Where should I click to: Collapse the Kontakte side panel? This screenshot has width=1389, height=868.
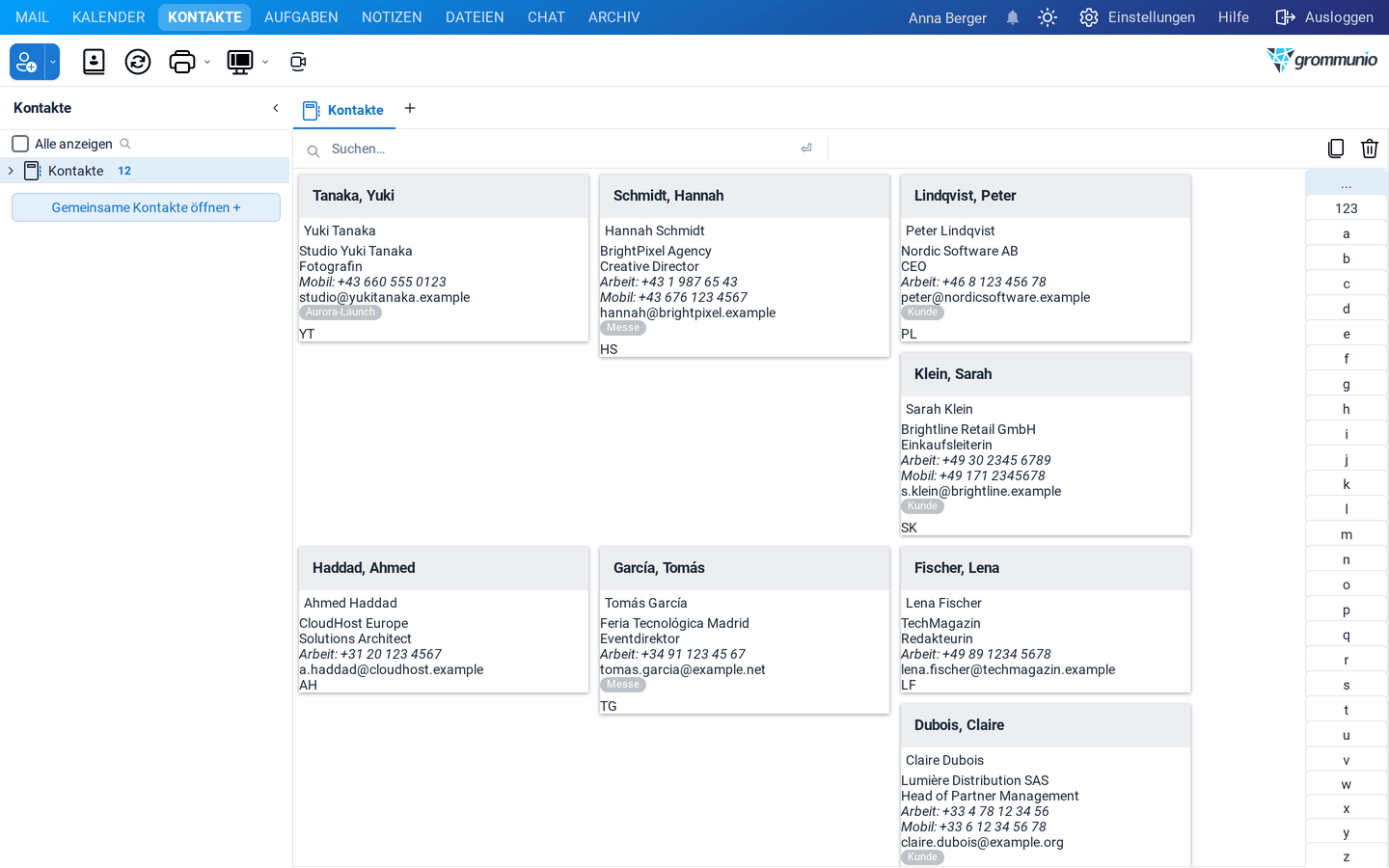click(x=276, y=108)
